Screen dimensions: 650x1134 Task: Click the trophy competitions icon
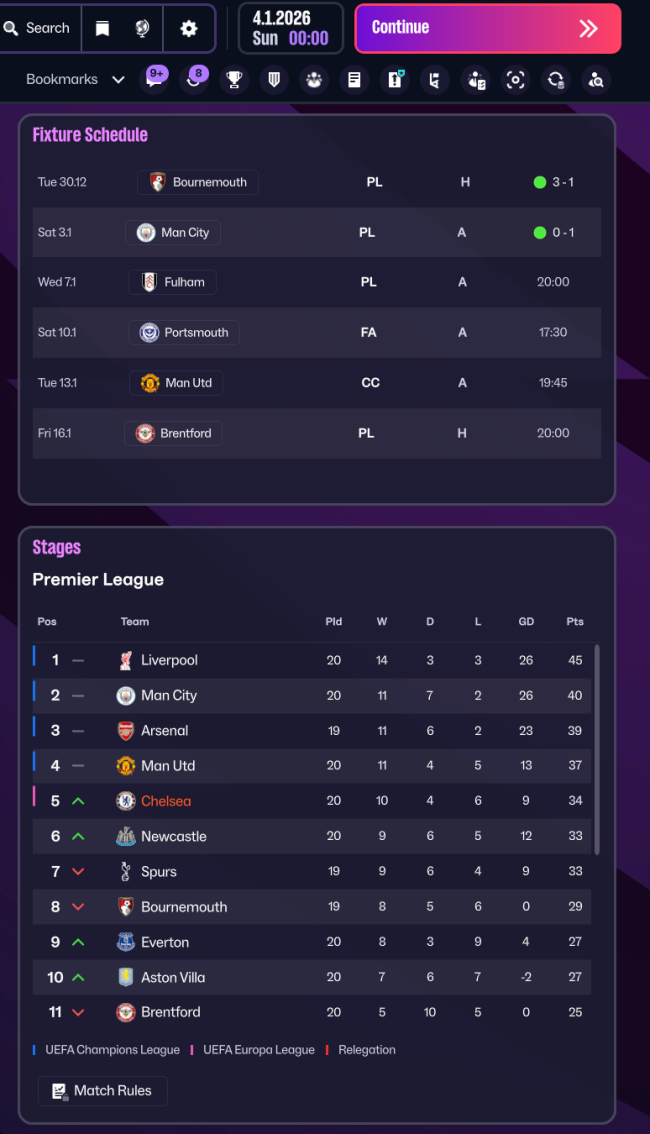233,80
